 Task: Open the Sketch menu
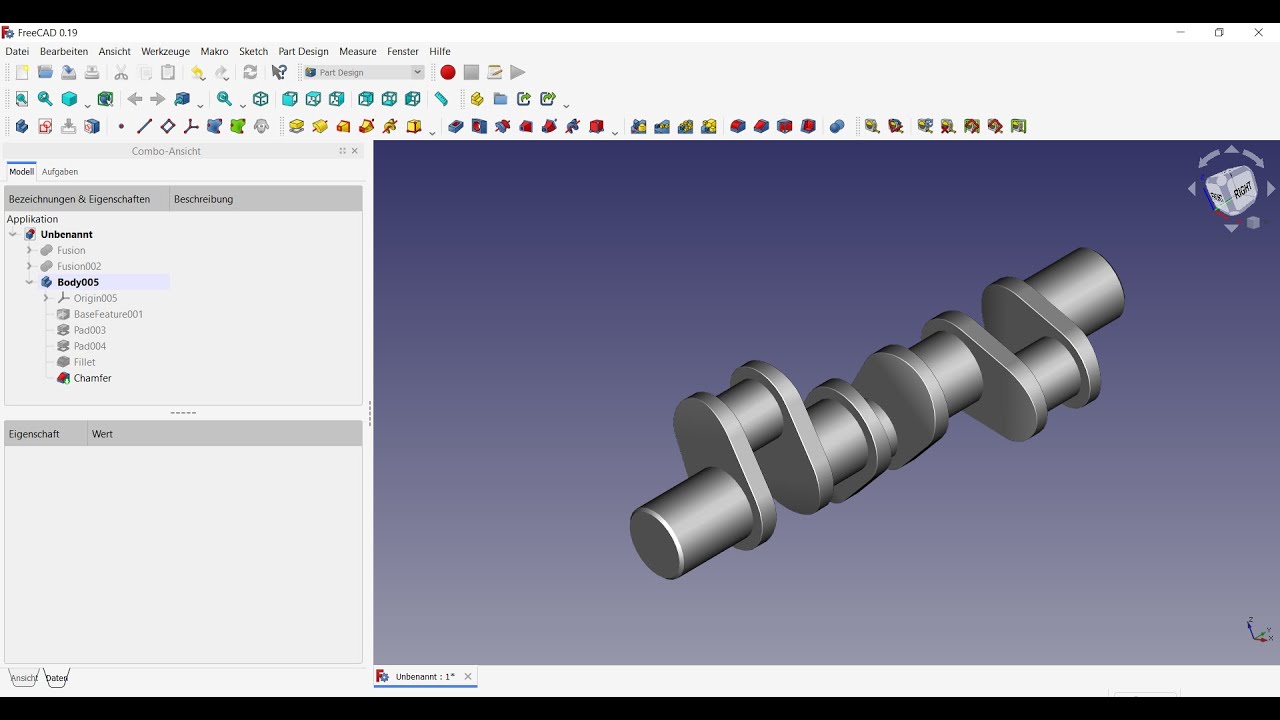click(253, 51)
